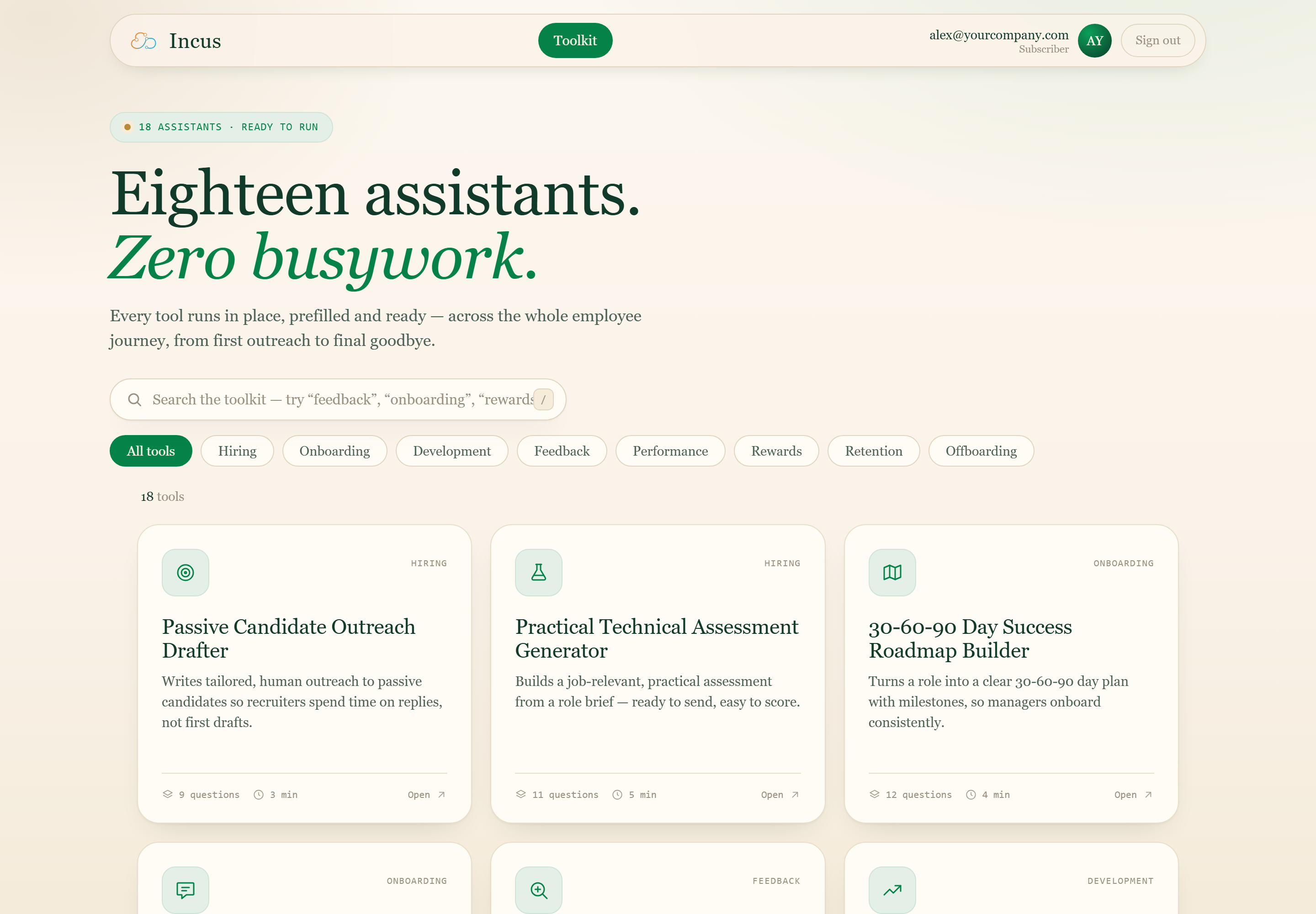Screen dimensions: 1316x914
Task: Show Performance tools only
Action: 670,451
